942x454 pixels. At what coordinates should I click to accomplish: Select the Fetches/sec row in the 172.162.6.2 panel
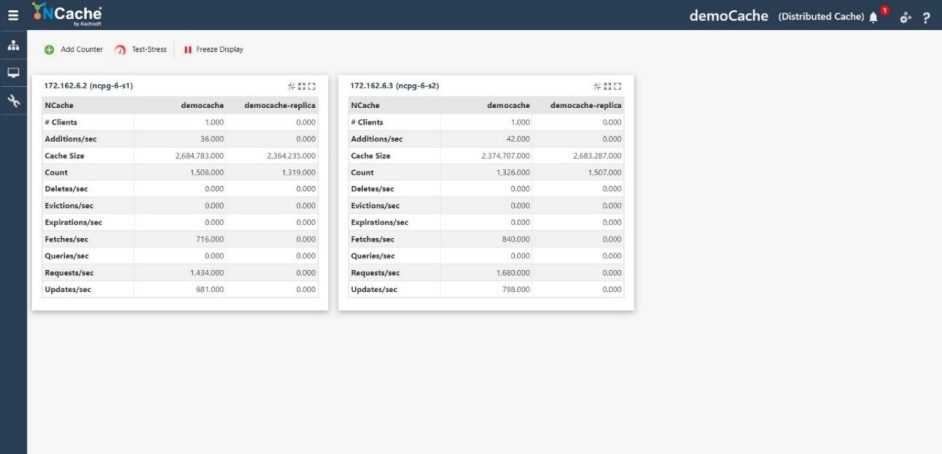tap(180, 239)
